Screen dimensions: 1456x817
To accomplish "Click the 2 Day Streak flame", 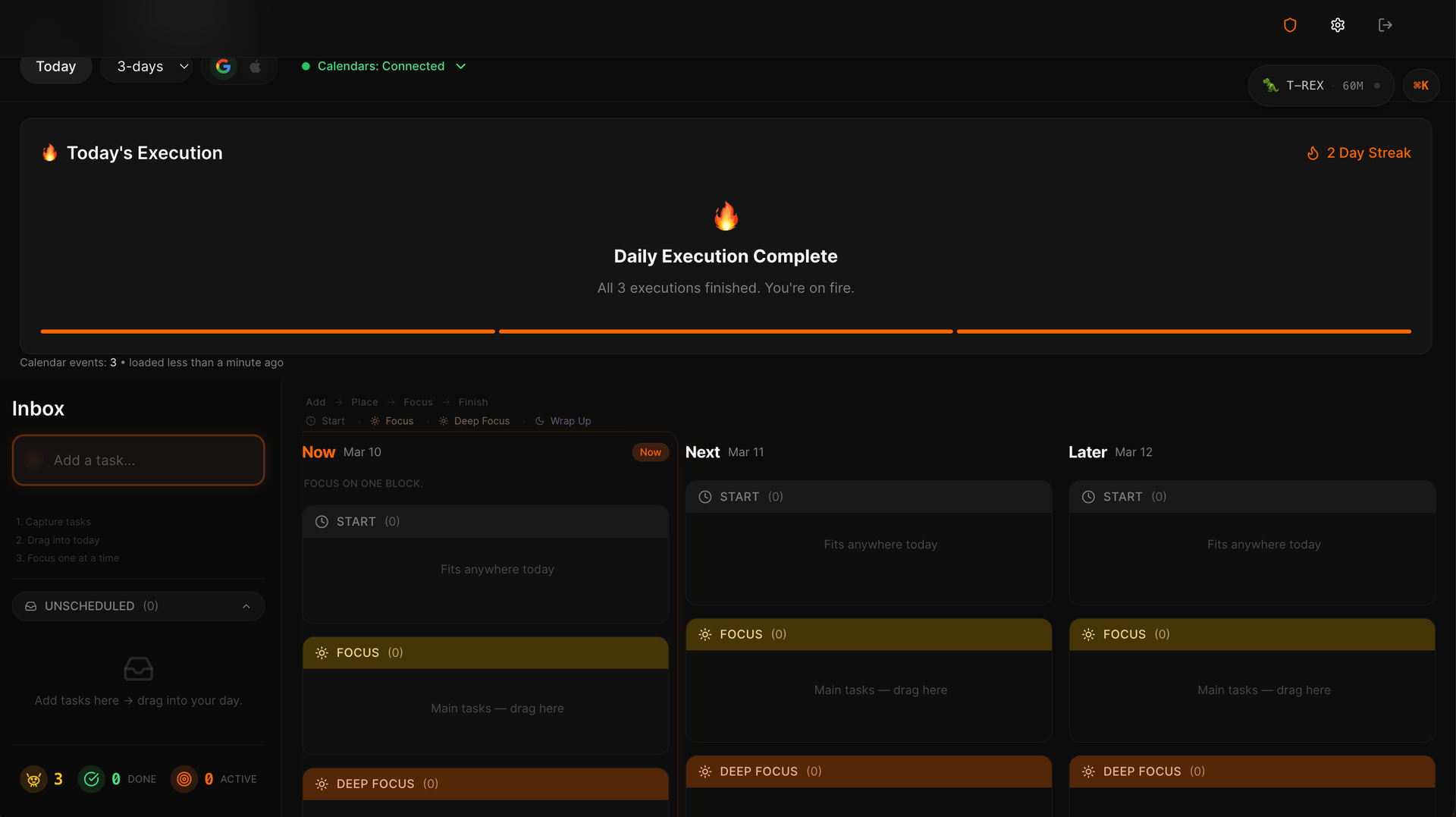I will [1313, 153].
